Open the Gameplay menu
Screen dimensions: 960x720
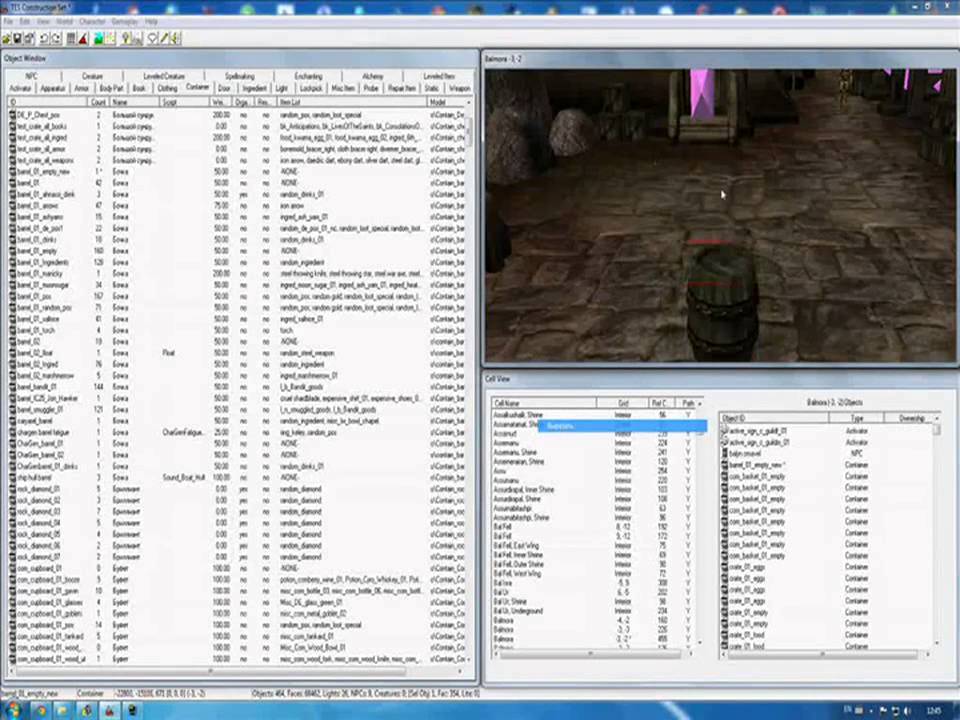pos(124,21)
